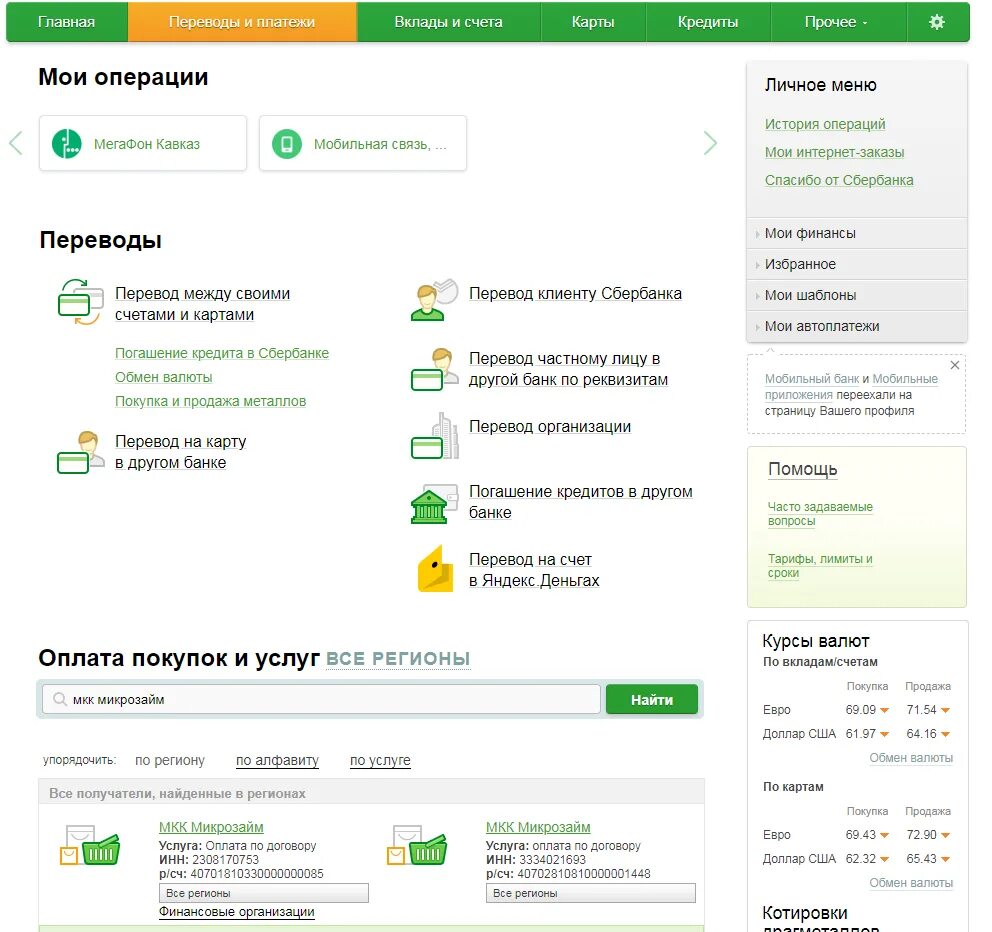Show next operations with the right arrow

click(x=710, y=143)
